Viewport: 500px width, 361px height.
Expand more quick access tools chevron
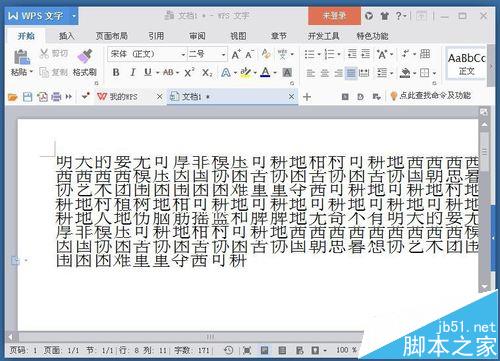[69, 97]
